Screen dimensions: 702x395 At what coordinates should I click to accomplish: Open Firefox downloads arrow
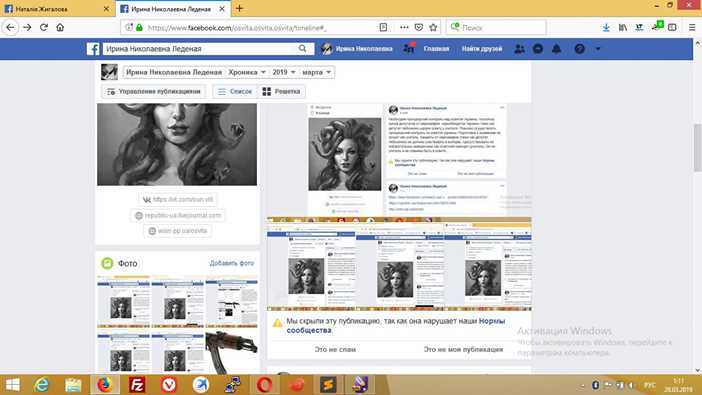coord(606,27)
